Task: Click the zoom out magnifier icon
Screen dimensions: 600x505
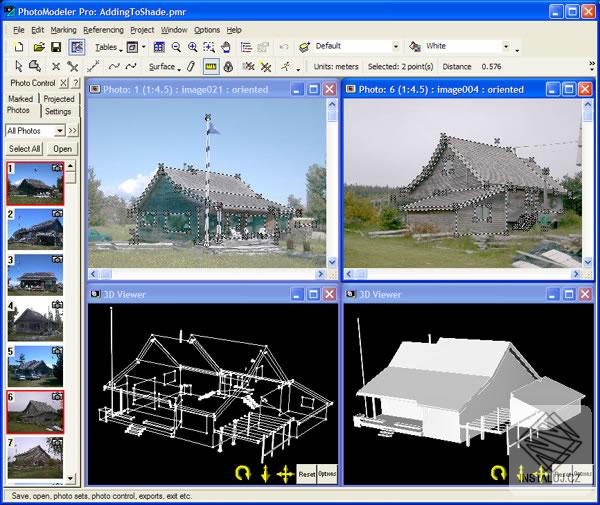Action: tap(176, 47)
